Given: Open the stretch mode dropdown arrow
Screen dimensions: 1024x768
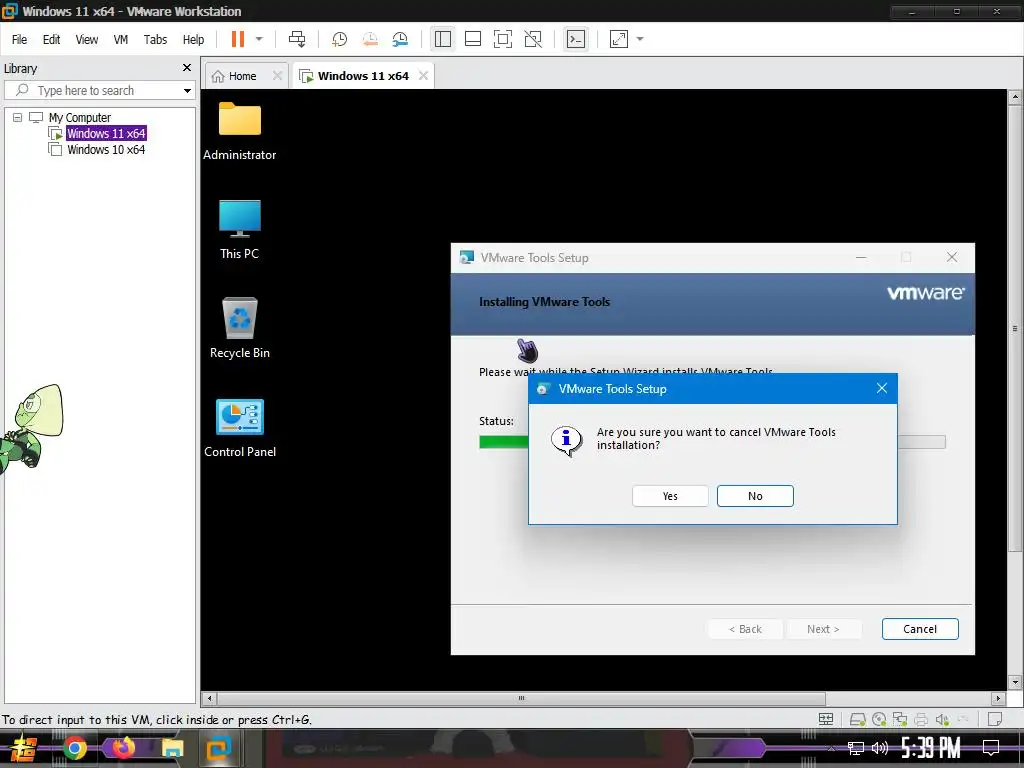Looking at the screenshot, I should pos(640,39).
